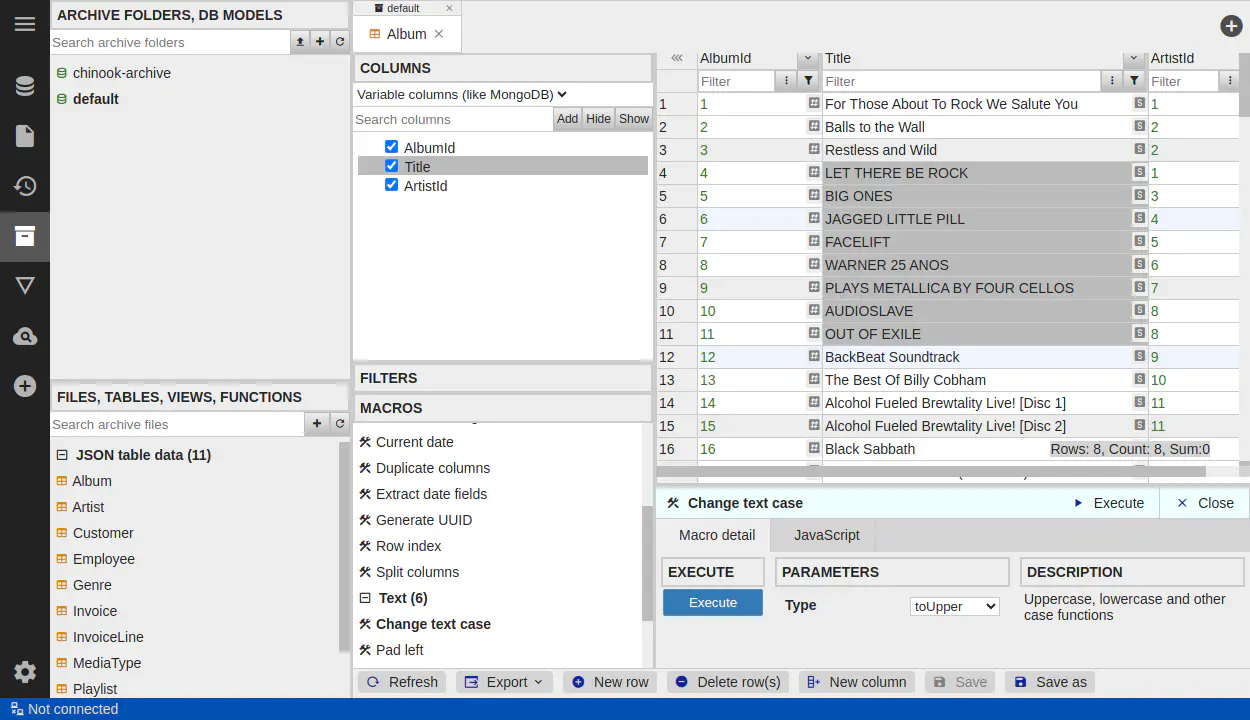Open the Type toUpper dropdown
Viewport: 1250px width, 720px height.
point(954,606)
